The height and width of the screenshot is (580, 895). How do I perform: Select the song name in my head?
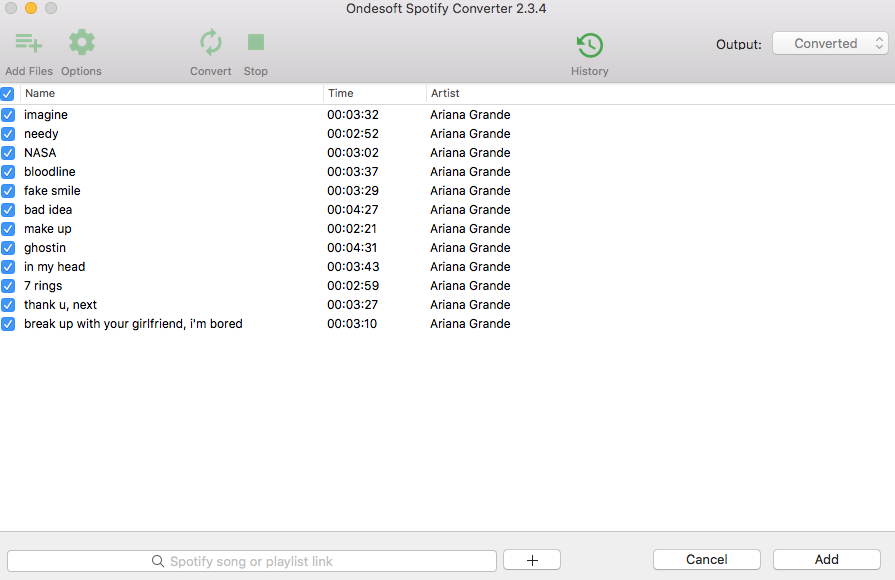(54, 267)
